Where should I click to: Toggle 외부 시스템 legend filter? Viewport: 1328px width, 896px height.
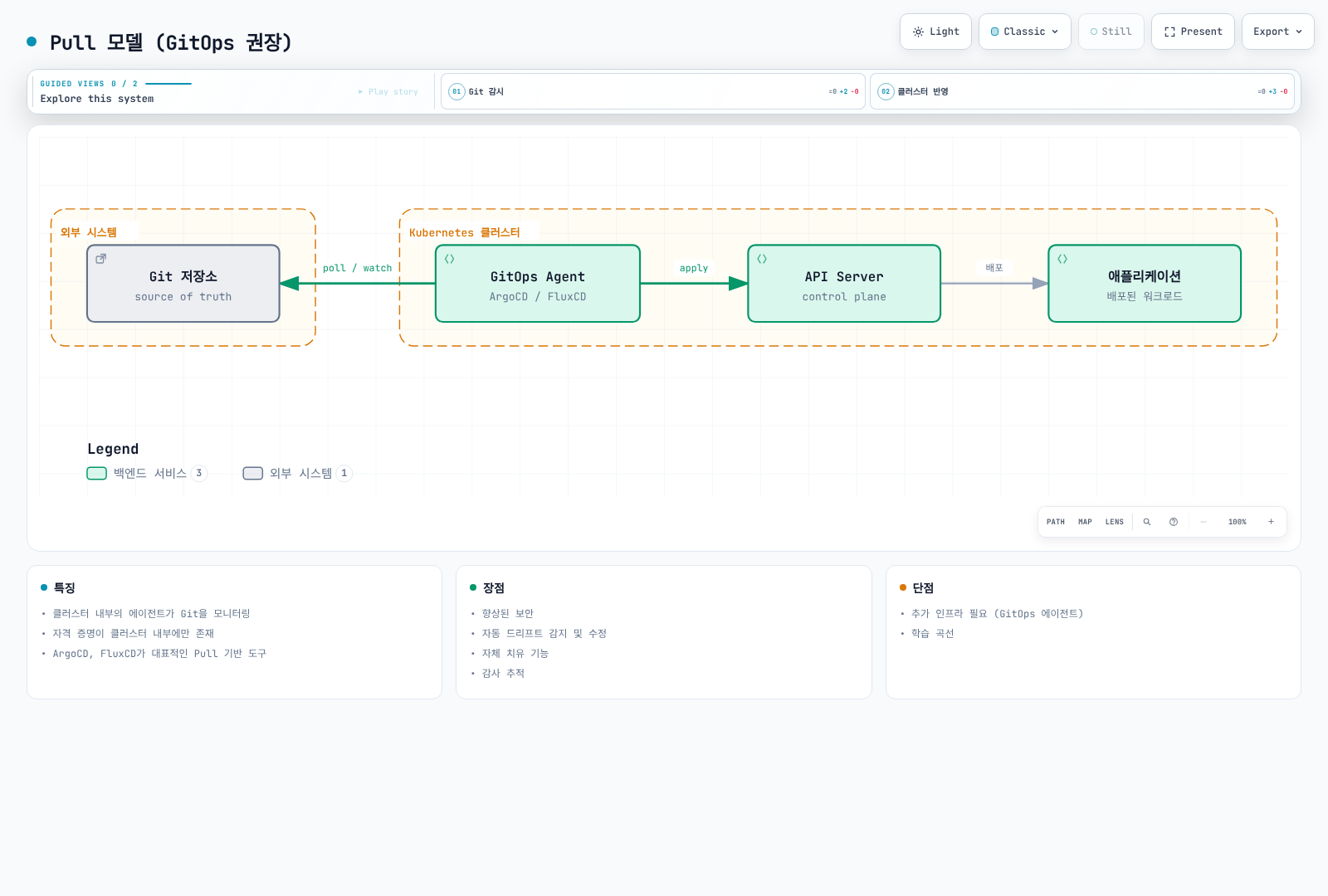(x=297, y=473)
